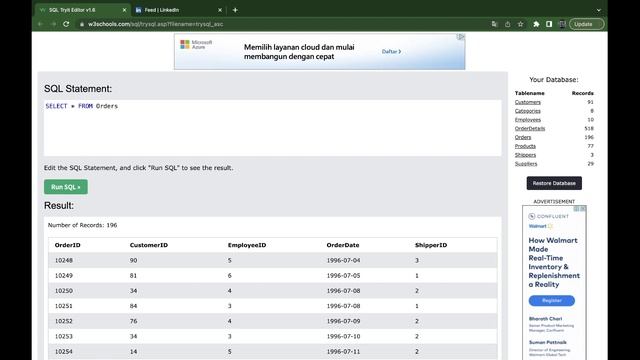Click the Restore Database button
This screenshot has height=360, width=640.
coord(554,183)
